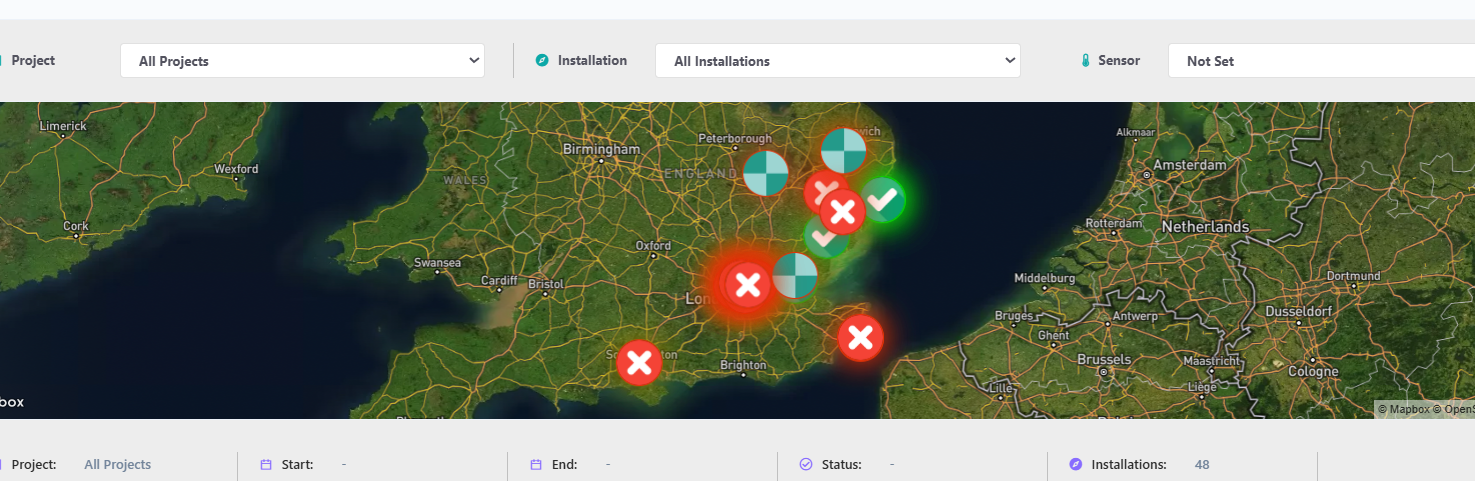Open the Sensor Not Set dropdown
Image resolution: width=1475 pixels, height=481 pixels.
click(x=1321, y=61)
